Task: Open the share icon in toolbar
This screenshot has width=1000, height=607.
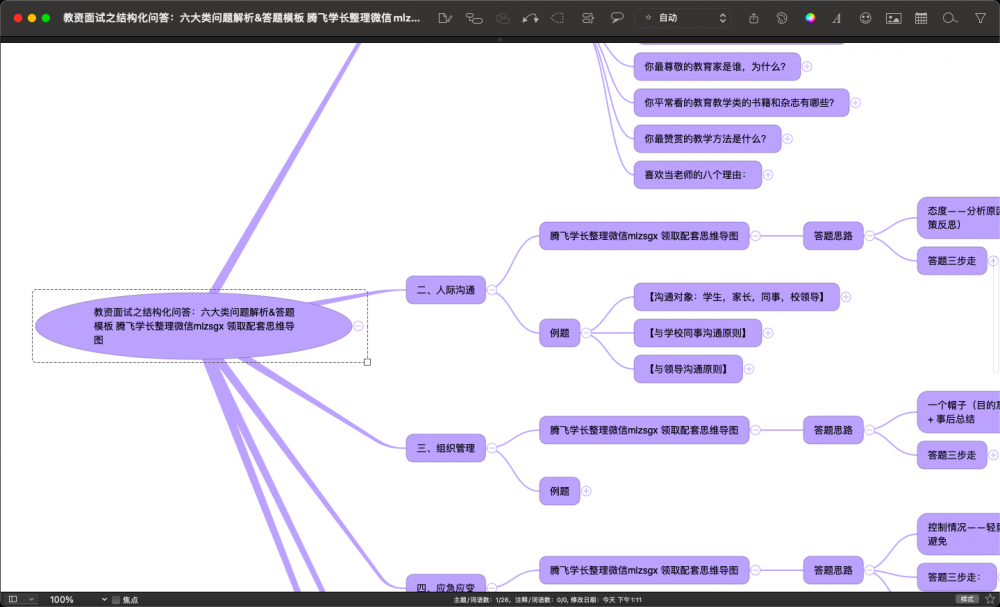Action: [x=754, y=18]
